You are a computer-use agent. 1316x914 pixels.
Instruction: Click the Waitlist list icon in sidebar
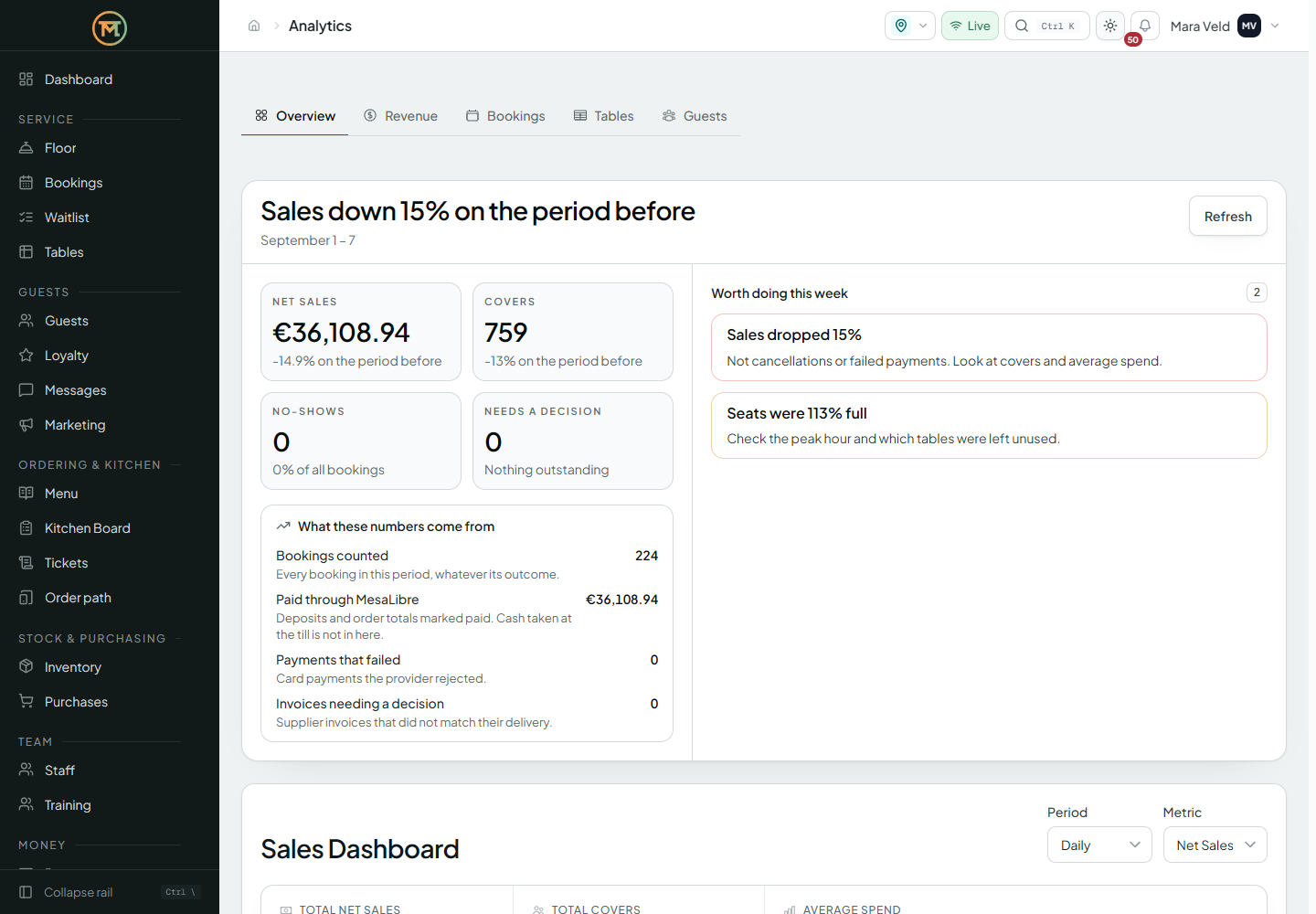click(x=27, y=218)
